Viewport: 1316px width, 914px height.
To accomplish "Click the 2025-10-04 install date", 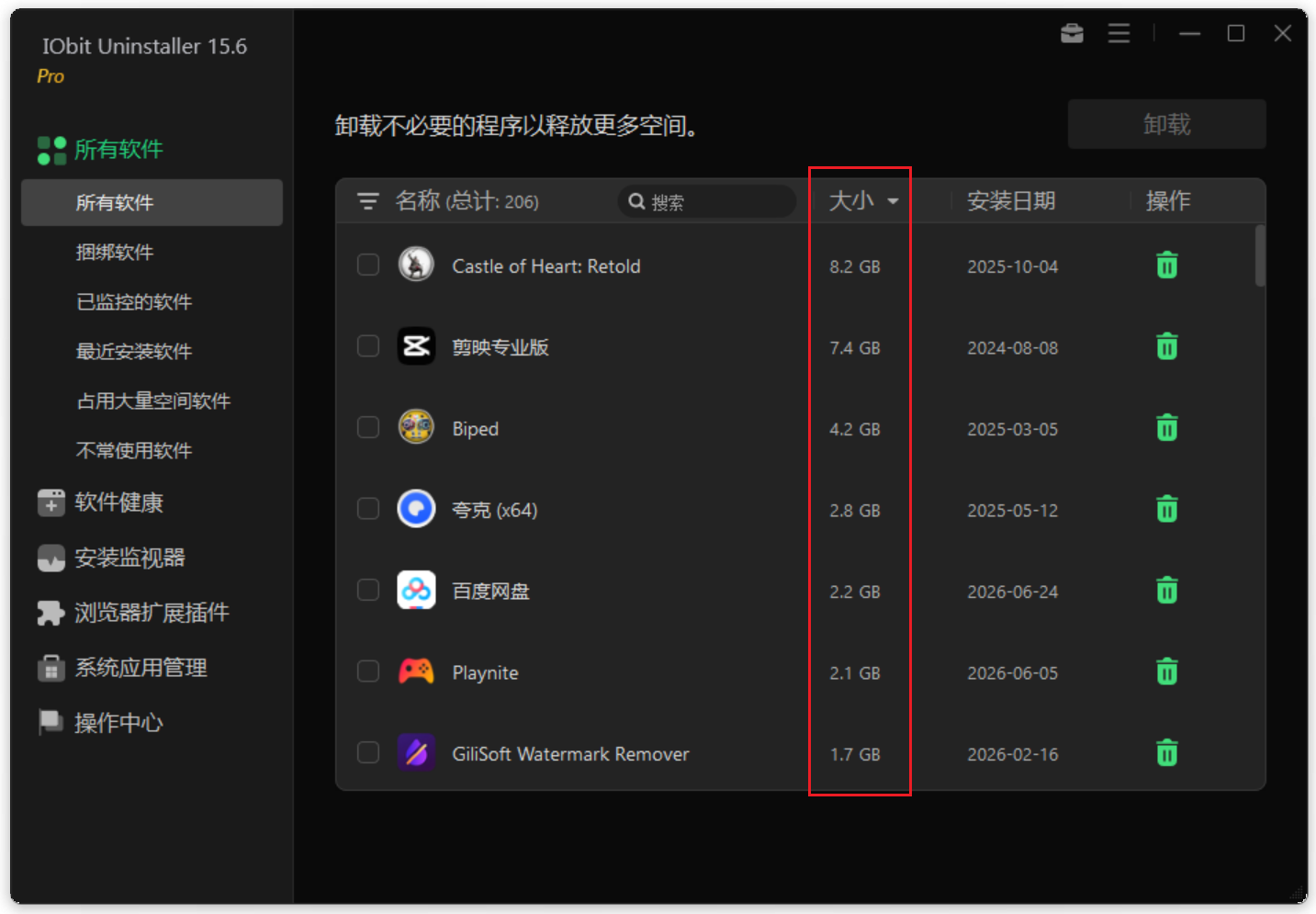I will coord(1012,266).
